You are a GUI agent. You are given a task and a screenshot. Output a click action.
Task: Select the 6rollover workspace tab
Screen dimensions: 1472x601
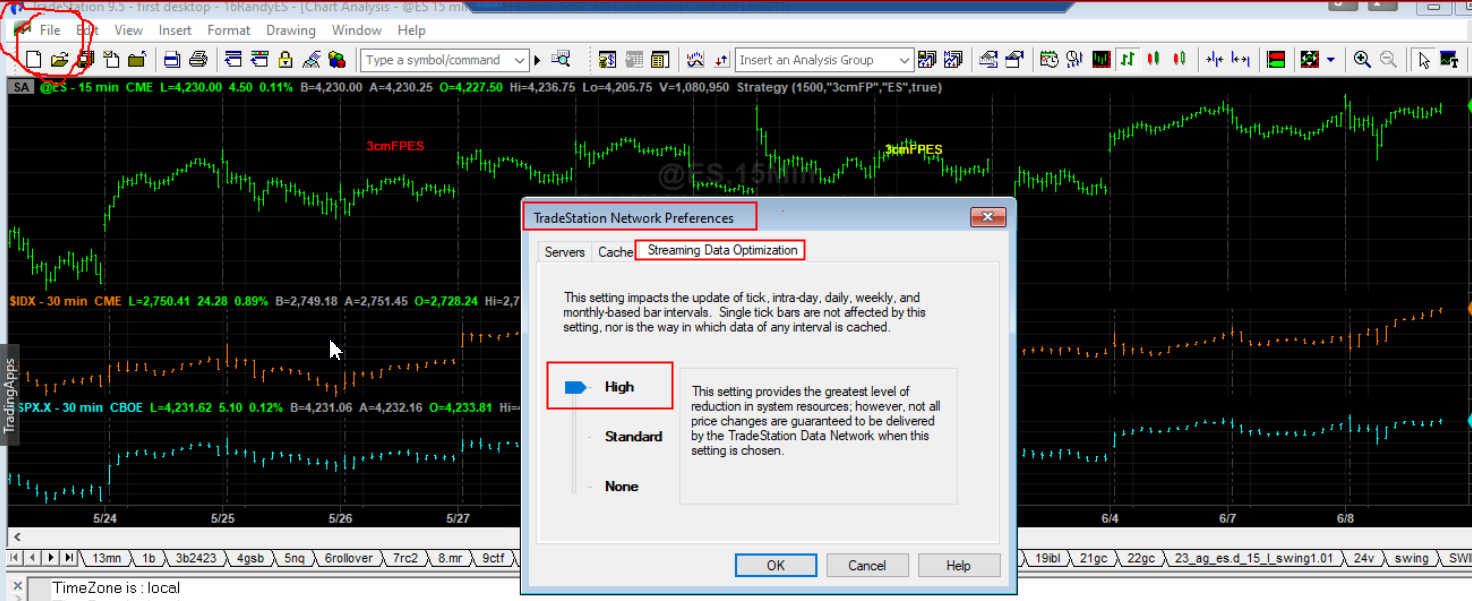(347, 558)
